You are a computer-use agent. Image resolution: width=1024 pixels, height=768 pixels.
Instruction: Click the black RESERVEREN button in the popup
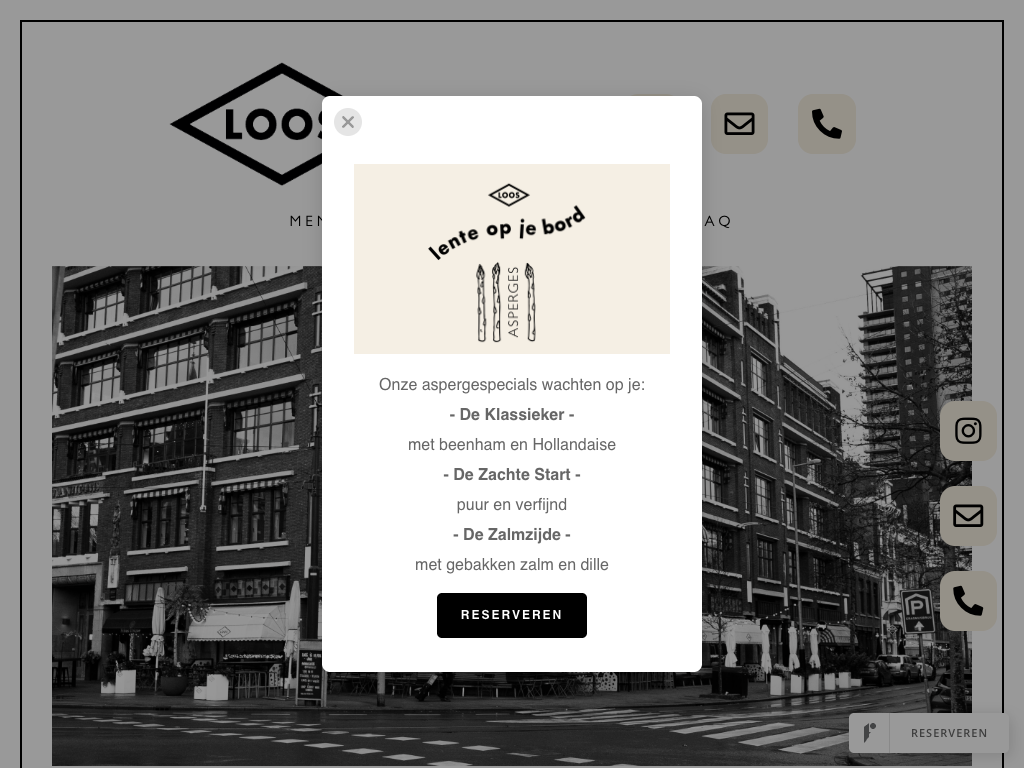click(x=512, y=615)
